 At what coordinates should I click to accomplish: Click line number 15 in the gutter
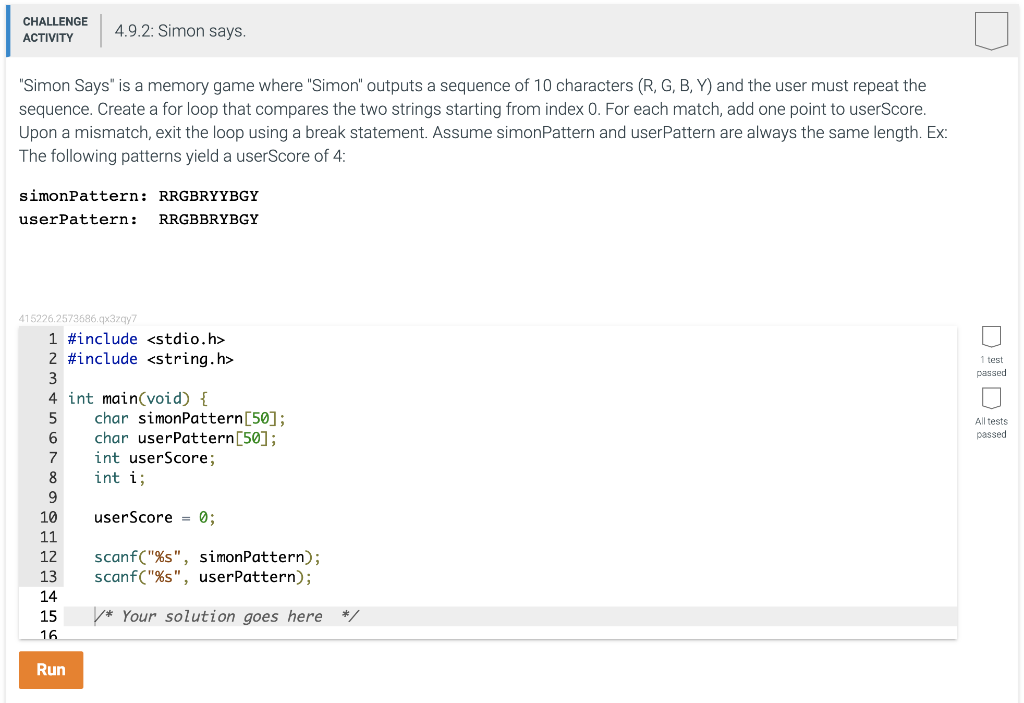coord(51,616)
